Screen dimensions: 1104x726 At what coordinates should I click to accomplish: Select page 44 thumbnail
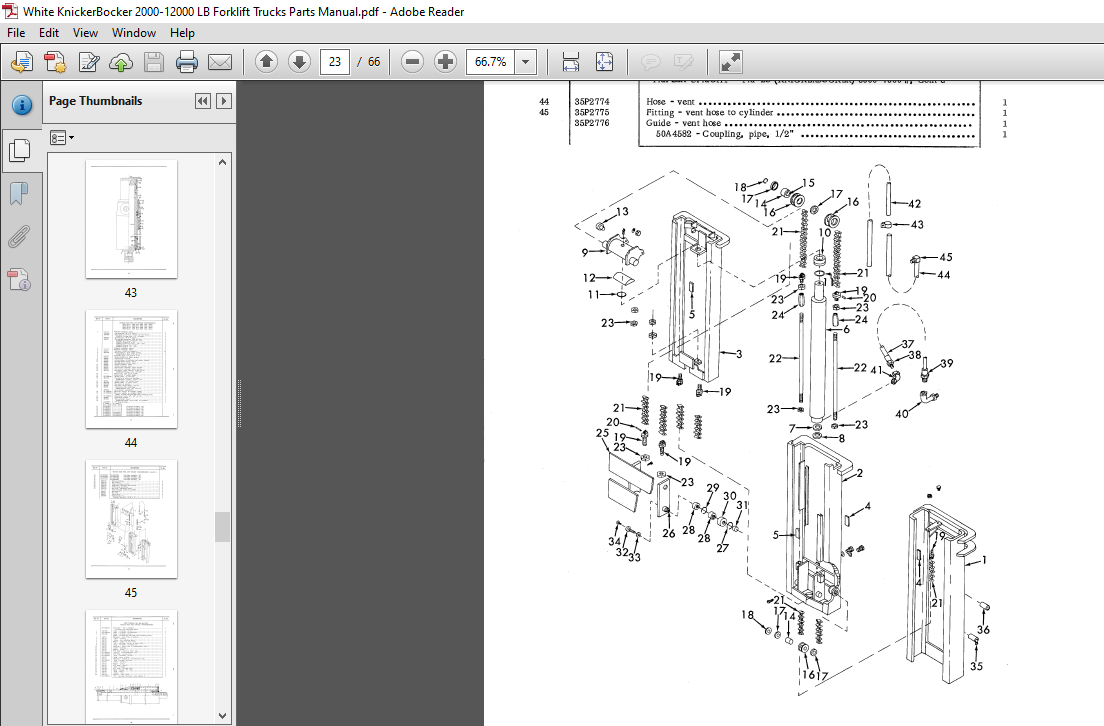click(x=132, y=369)
